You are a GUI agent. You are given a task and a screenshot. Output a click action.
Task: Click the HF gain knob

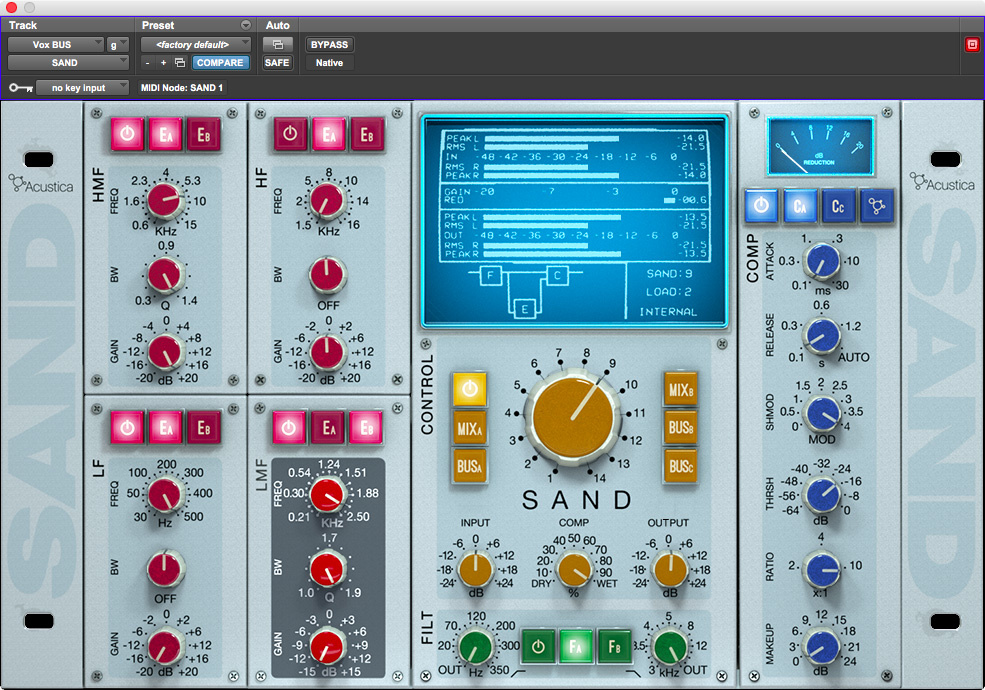pos(327,353)
